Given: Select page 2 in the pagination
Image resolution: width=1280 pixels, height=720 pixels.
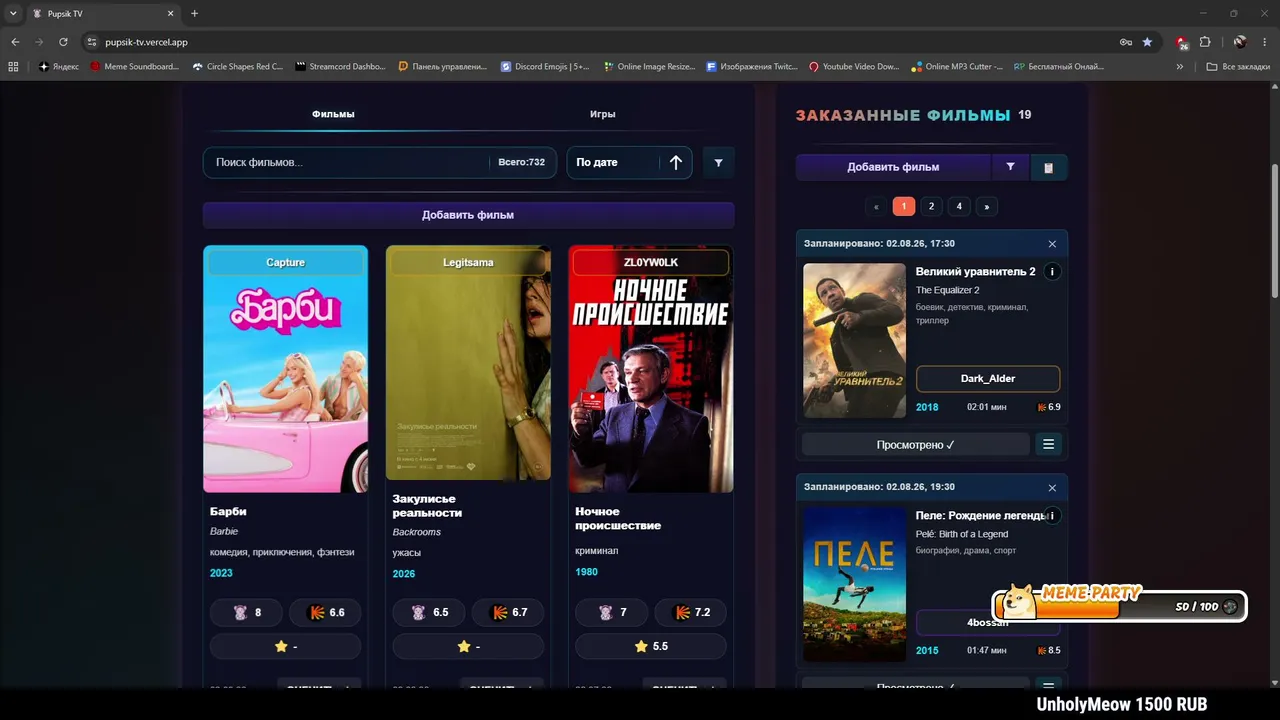Looking at the screenshot, I should (931, 206).
